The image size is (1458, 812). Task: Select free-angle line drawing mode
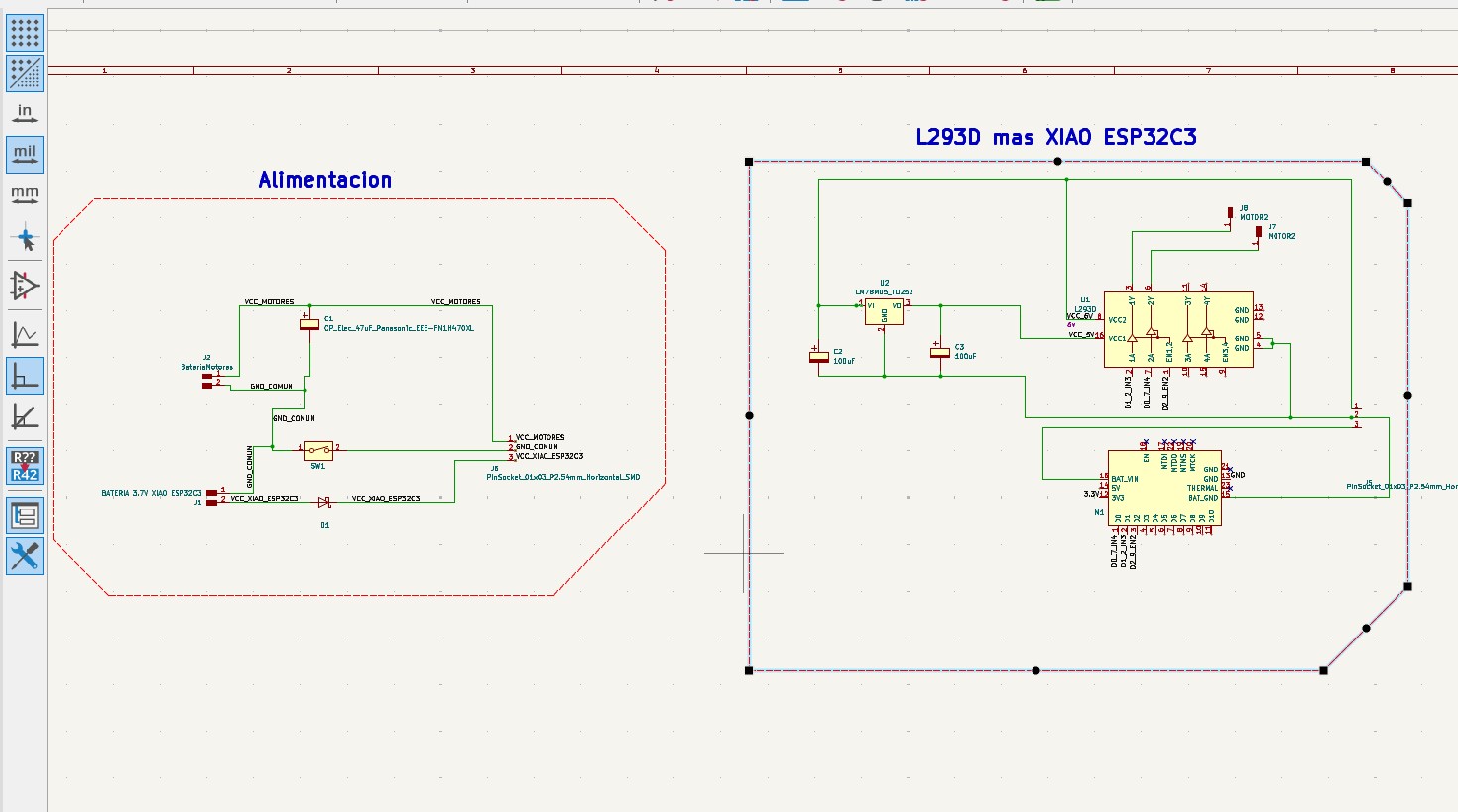(x=25, y=334)
